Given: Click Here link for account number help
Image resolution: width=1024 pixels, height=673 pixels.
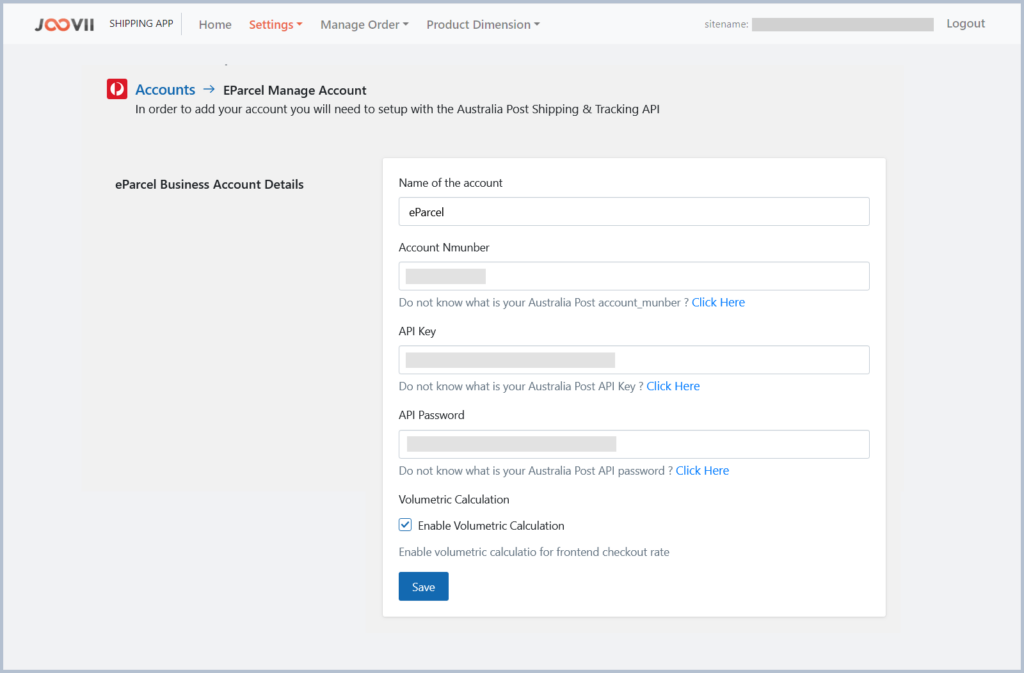Looking at the screenshot, I should (x=718, y=302).
